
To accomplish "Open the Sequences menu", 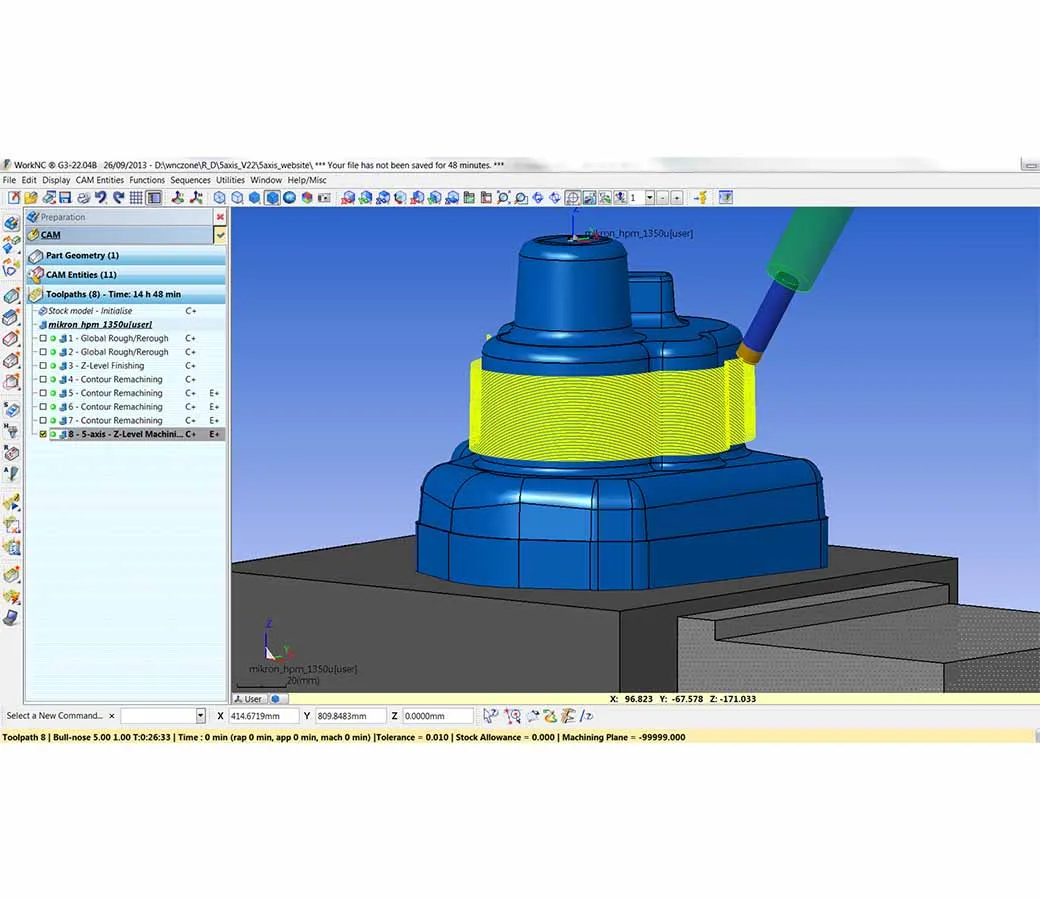I will [x=191, y=180].
